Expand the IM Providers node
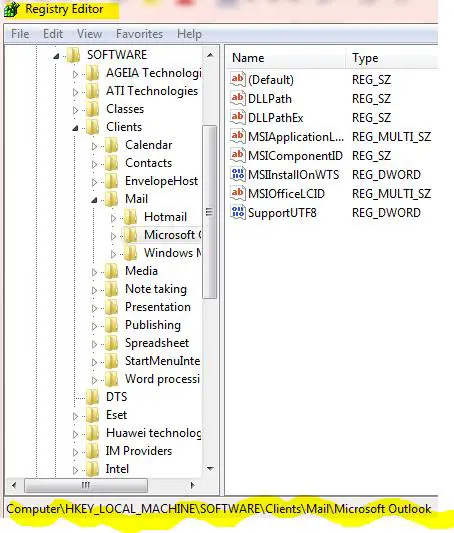Image resolution: width=454 pixels, height=533 pixels. 75,452
